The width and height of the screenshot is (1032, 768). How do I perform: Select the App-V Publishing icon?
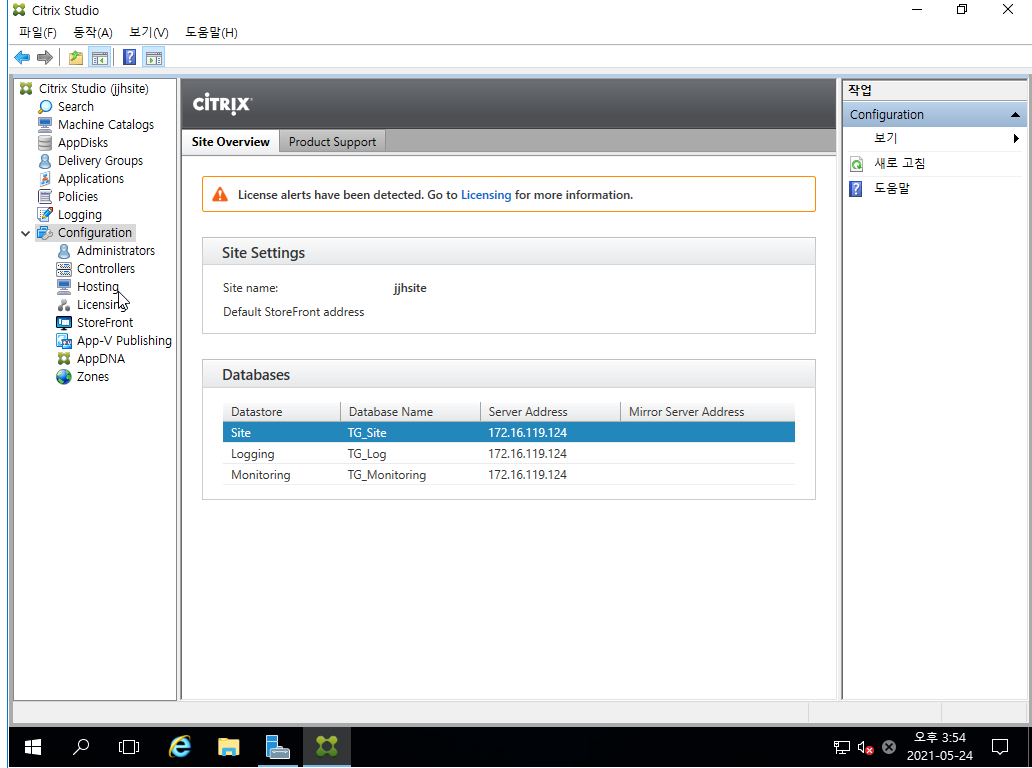click(x=64, y=340)
